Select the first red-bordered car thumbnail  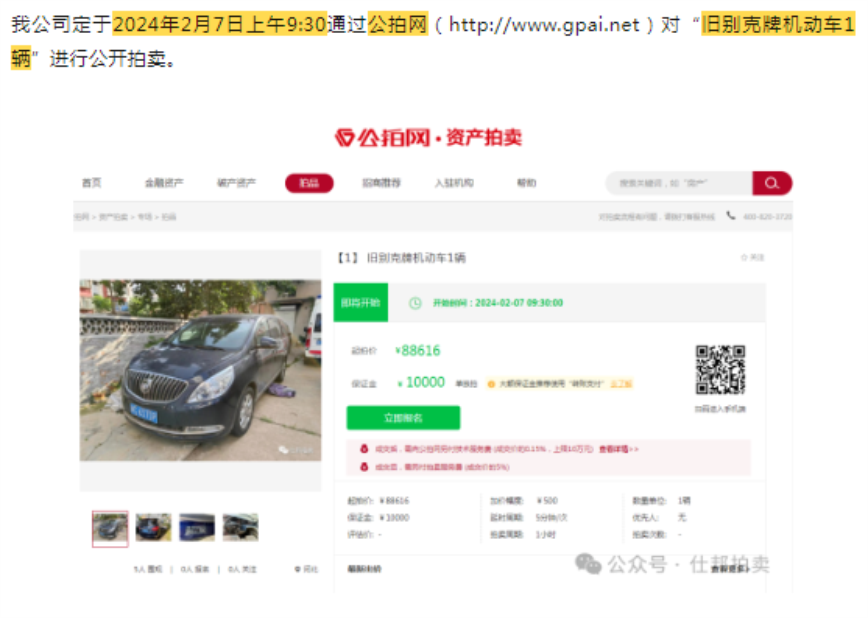click(110, 529)
